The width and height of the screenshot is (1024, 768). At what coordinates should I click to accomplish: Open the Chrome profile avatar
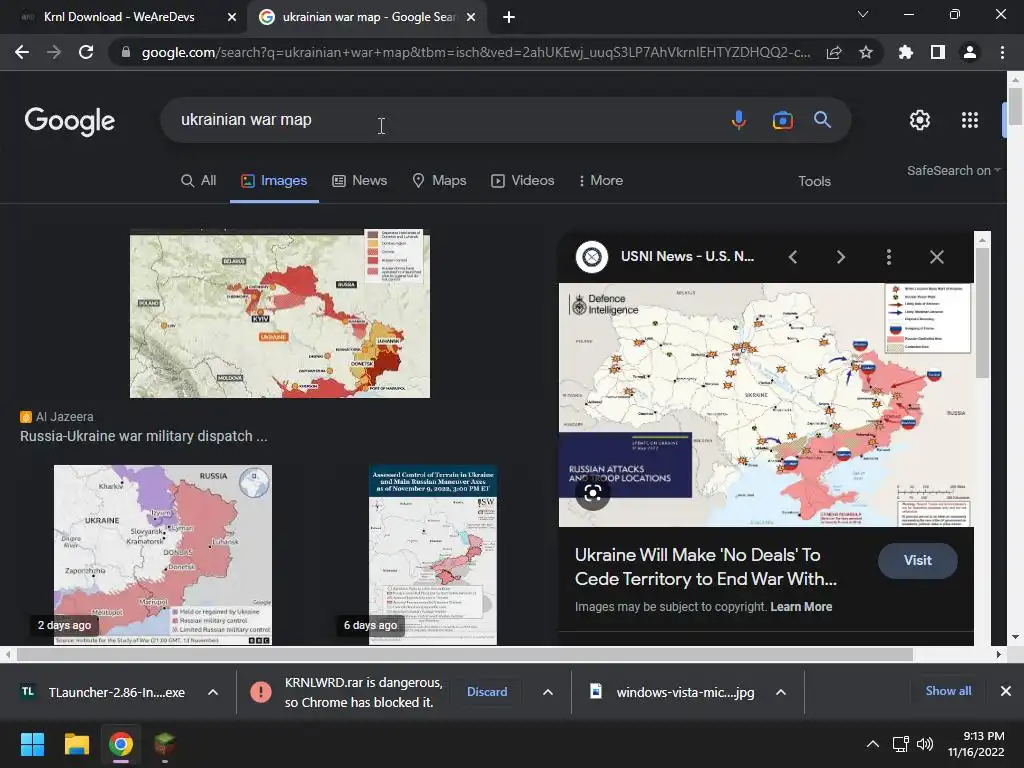970,52
